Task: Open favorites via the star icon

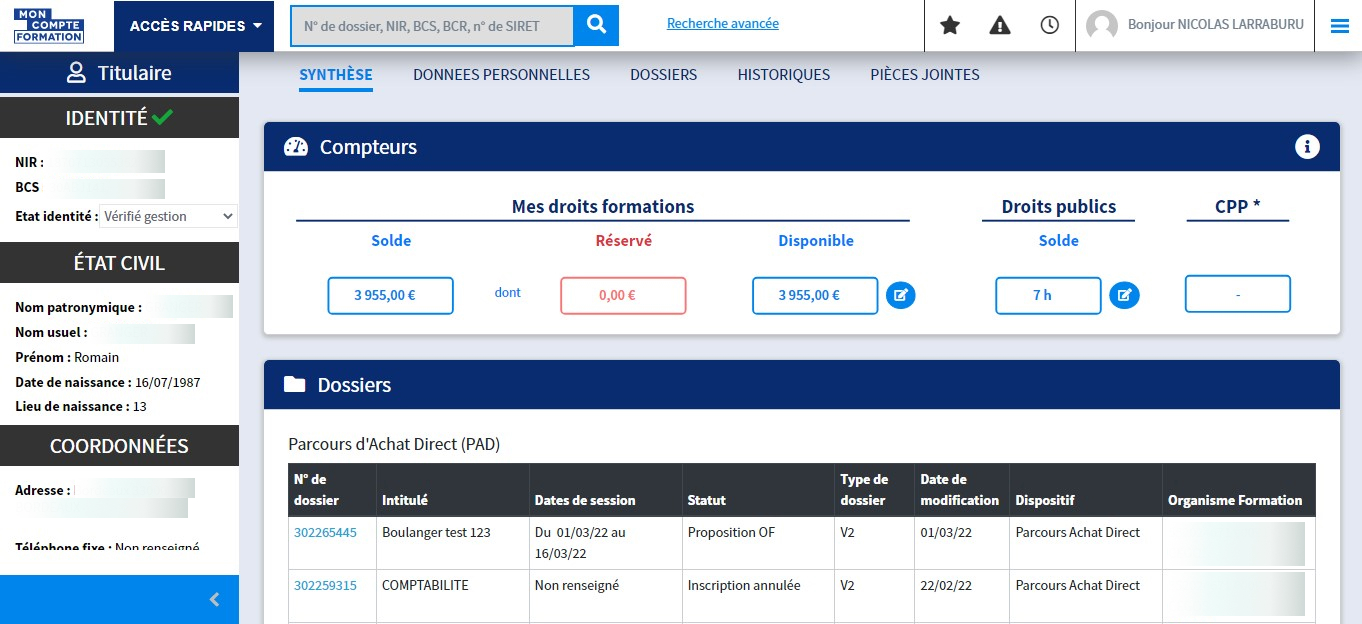Action: [950, 26]
